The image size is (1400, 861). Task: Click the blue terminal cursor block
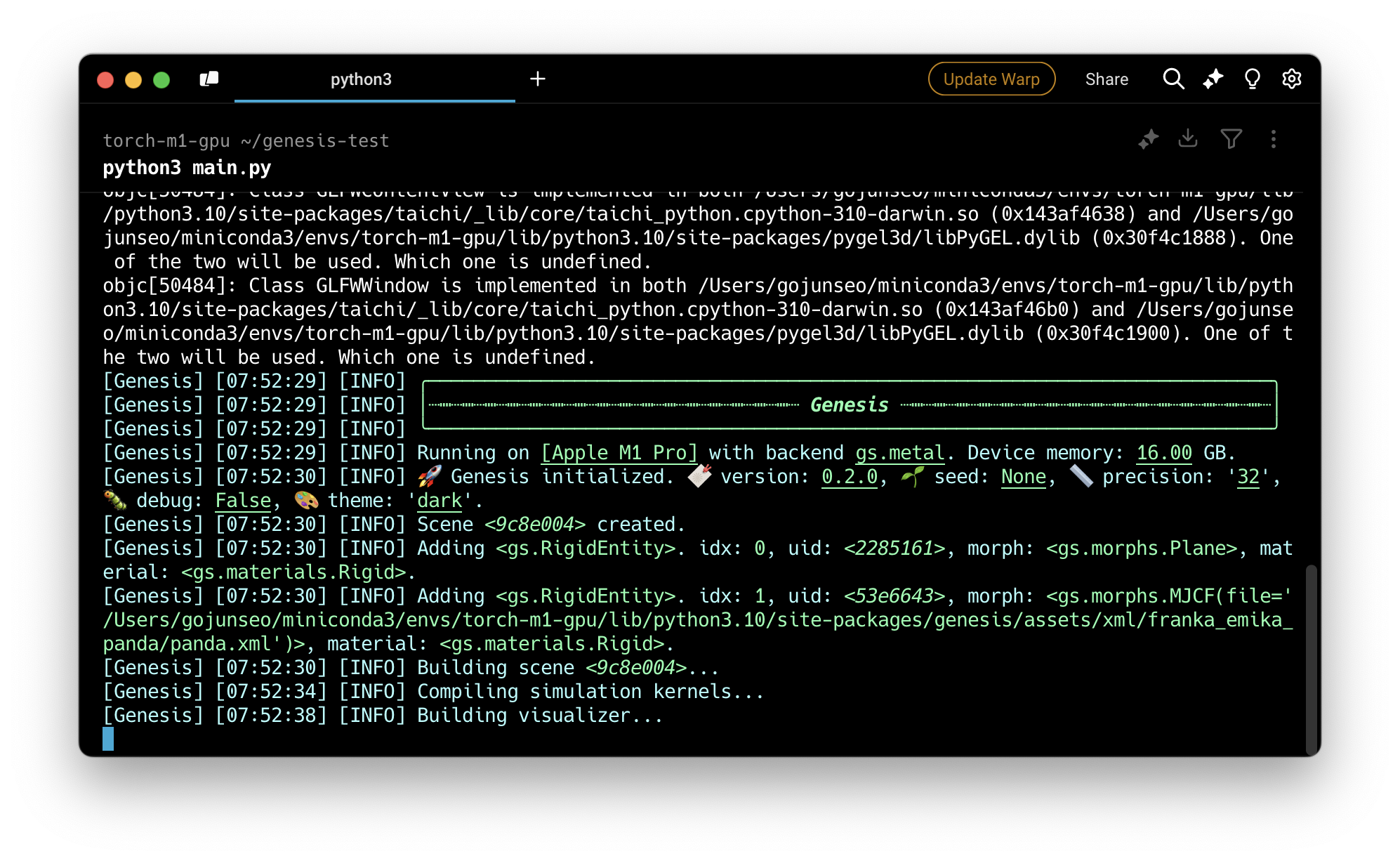coord(108,739)
